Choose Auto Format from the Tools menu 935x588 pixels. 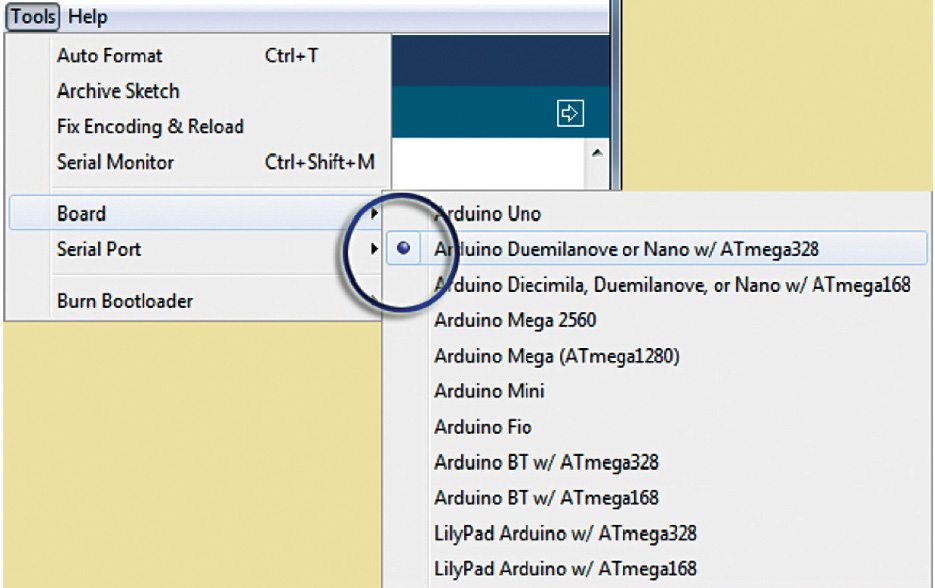109,56
